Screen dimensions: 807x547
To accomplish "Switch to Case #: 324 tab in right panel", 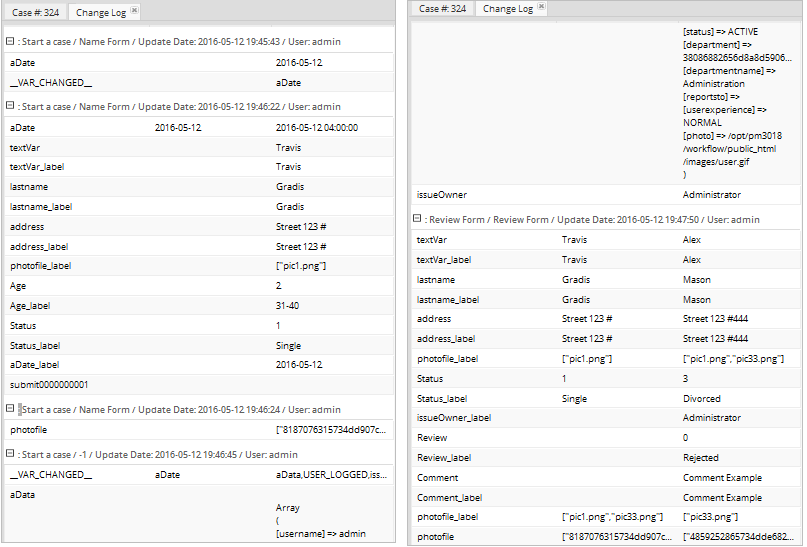I will [443, 9].
